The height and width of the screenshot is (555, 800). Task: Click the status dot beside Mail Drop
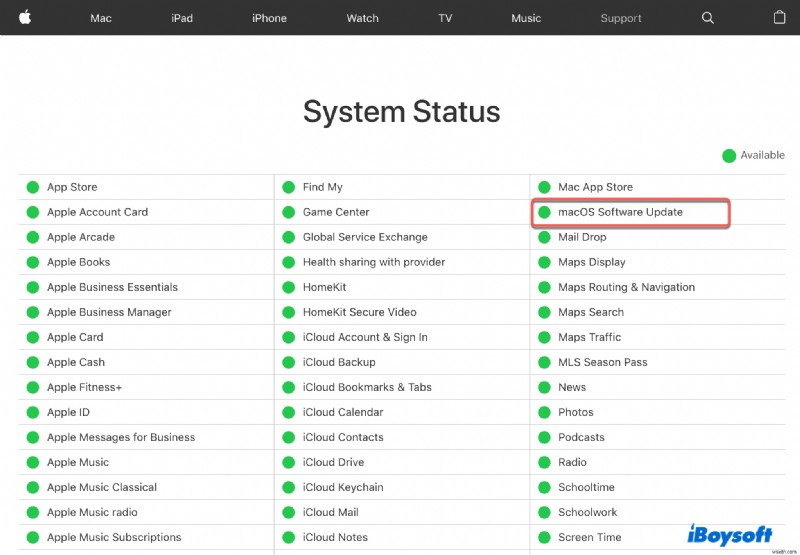(544, 237)
